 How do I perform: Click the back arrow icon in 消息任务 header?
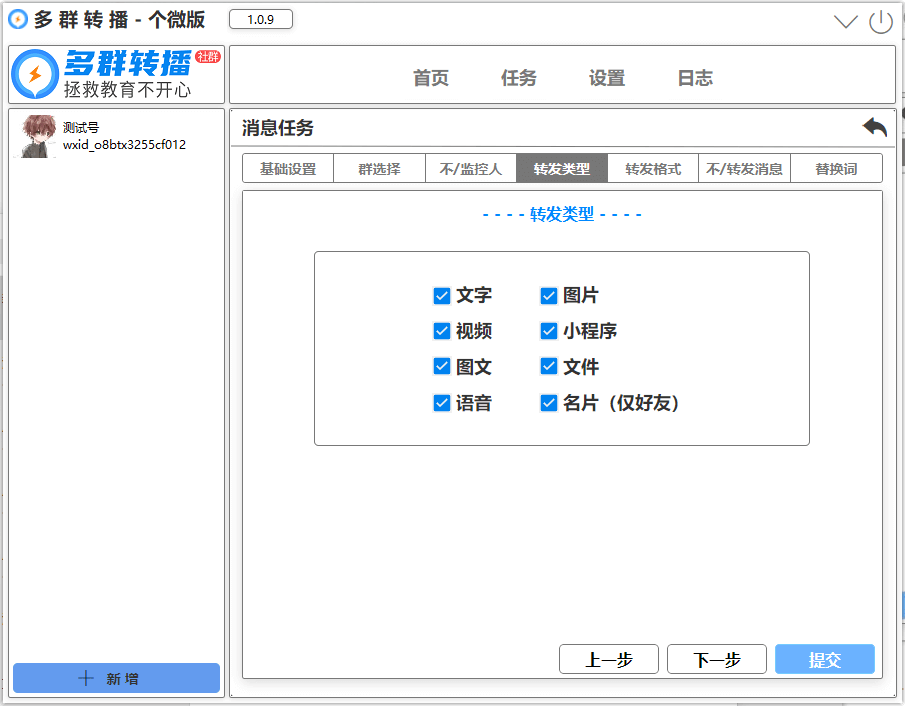point(874,127)
